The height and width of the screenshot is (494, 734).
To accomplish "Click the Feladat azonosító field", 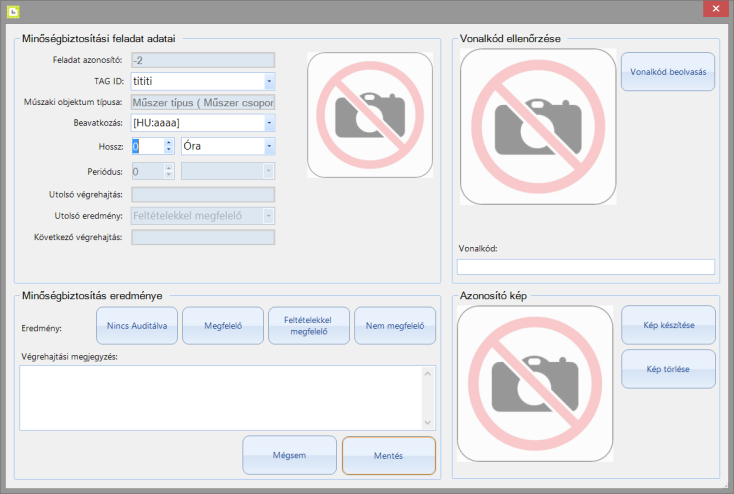I will click(203, 60).
